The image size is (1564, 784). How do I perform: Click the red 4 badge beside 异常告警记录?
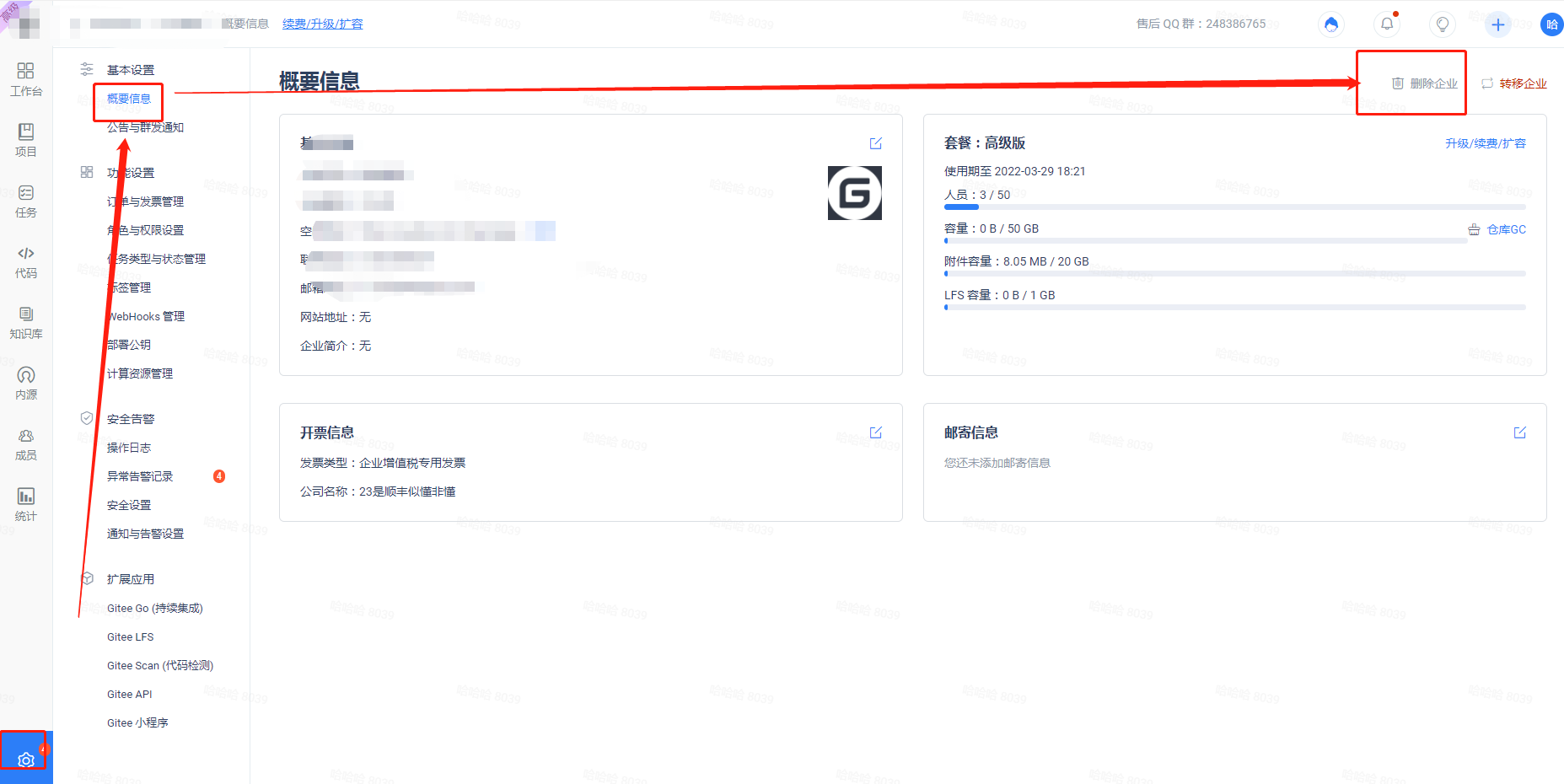pyautogui.click(x=219, y=476)
